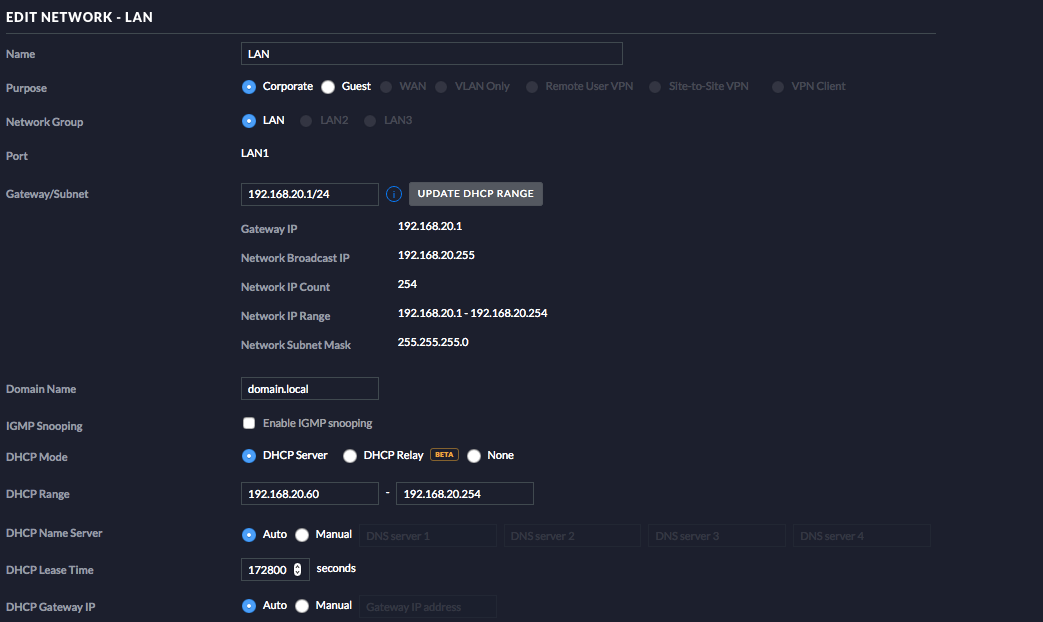
Task: Click the Network IP Range value text
Action: click(472, 313)
